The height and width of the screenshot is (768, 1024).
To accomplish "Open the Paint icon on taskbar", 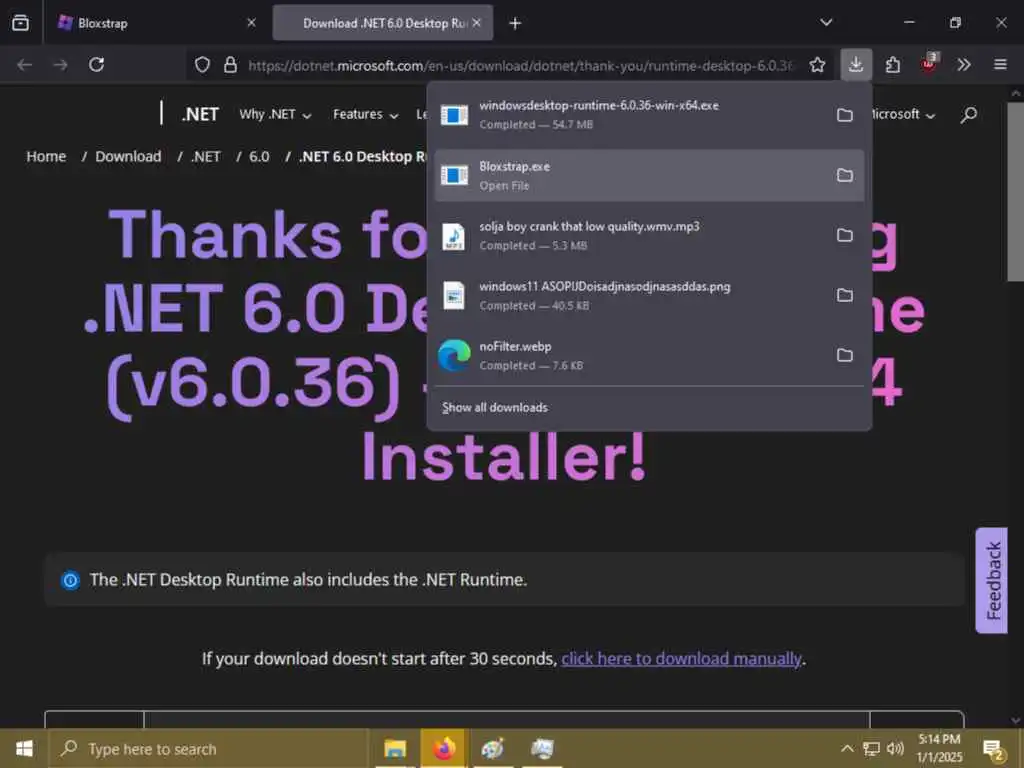I will click(492, 749).
